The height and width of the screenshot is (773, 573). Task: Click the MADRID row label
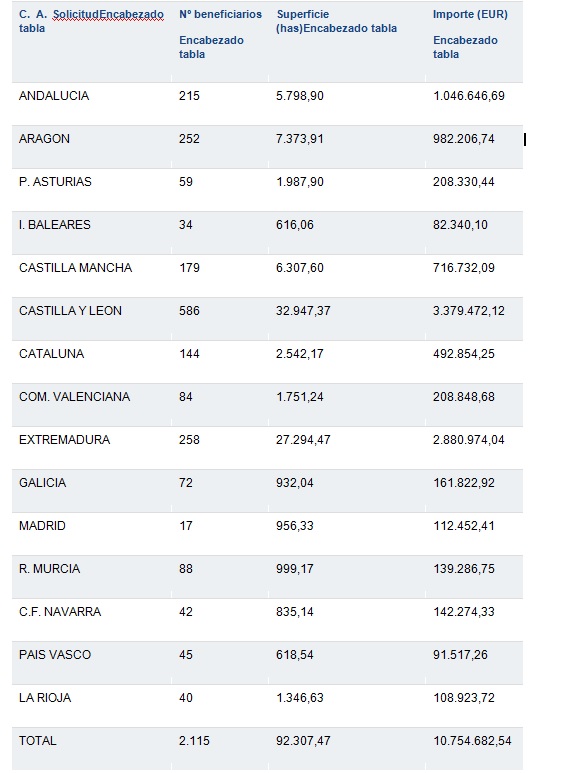(42, 526)
